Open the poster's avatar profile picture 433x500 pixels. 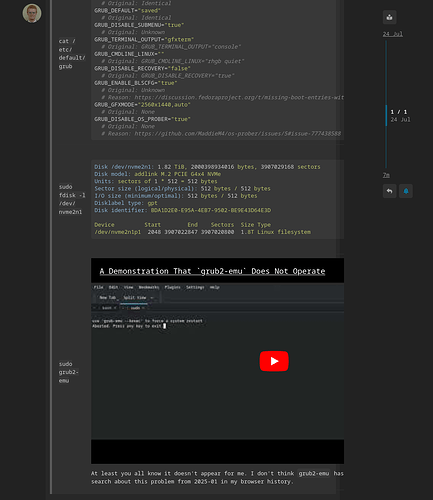coord(32,14)
